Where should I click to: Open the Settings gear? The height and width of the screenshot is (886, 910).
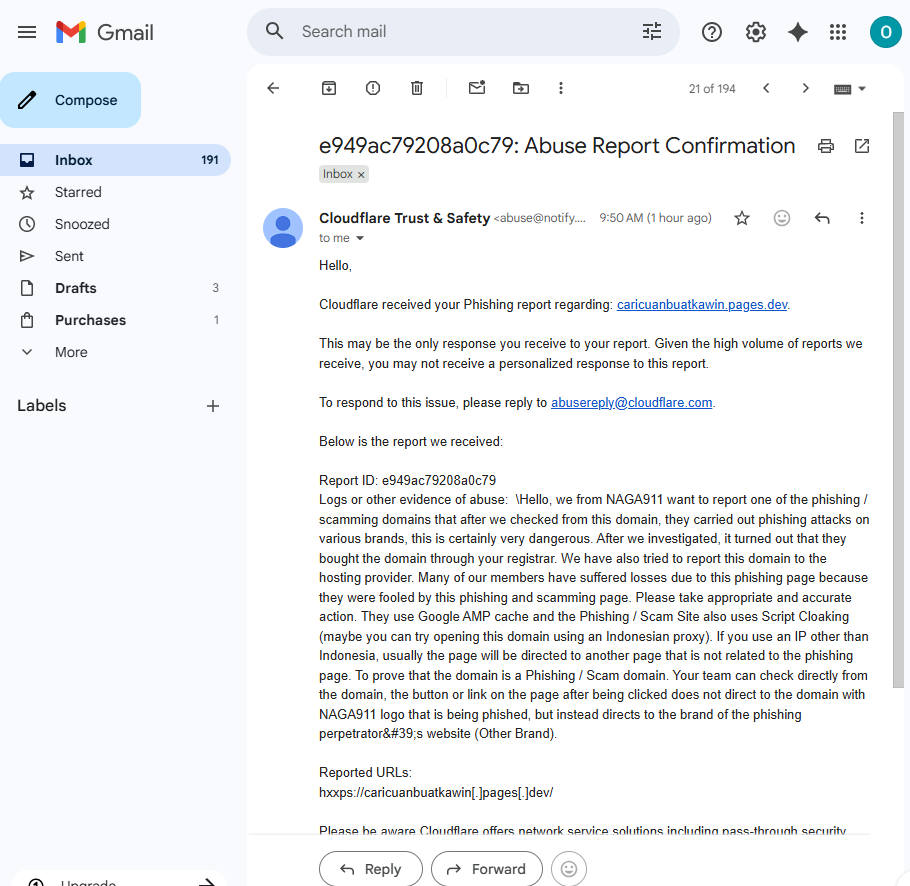coord(756,32)
